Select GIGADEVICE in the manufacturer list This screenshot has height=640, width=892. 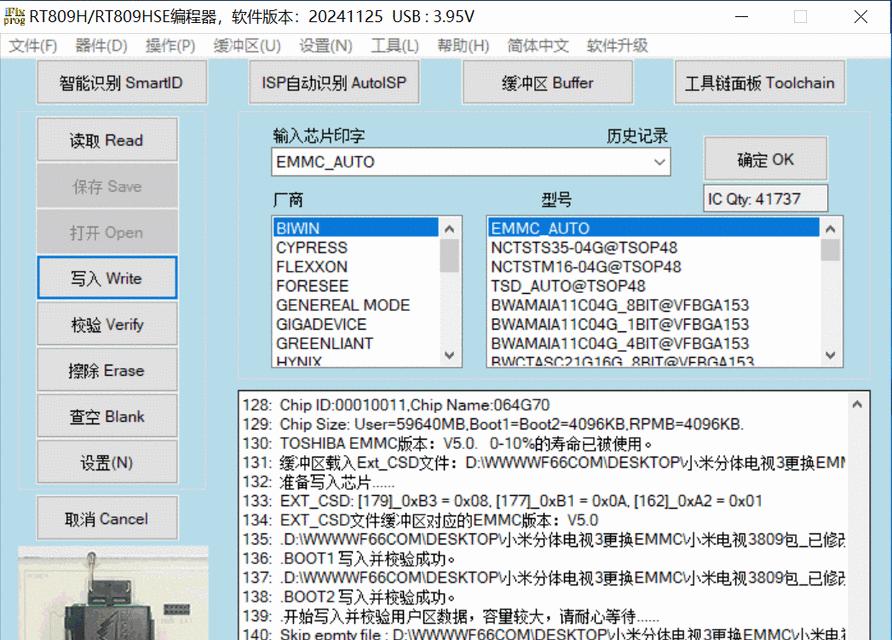(x=356, y=324)
